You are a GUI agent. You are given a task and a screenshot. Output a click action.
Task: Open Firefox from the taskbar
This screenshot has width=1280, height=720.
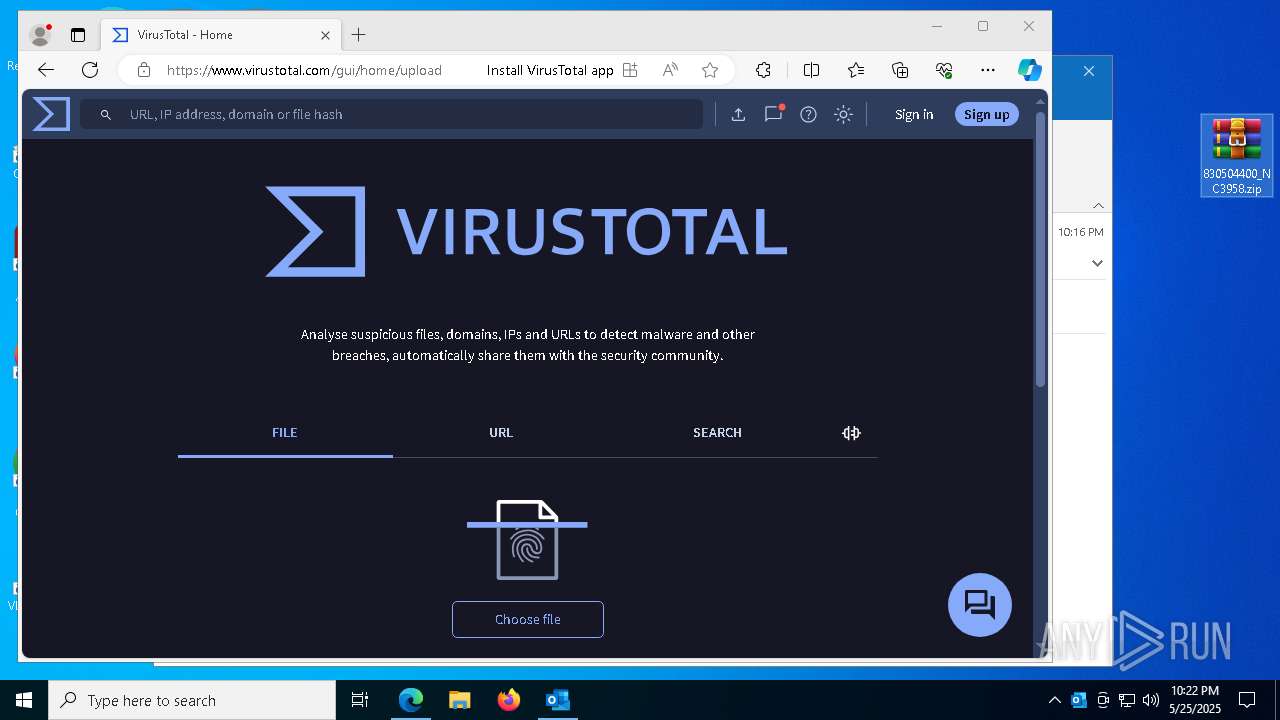pyautogui.click(x=508, y=700)
